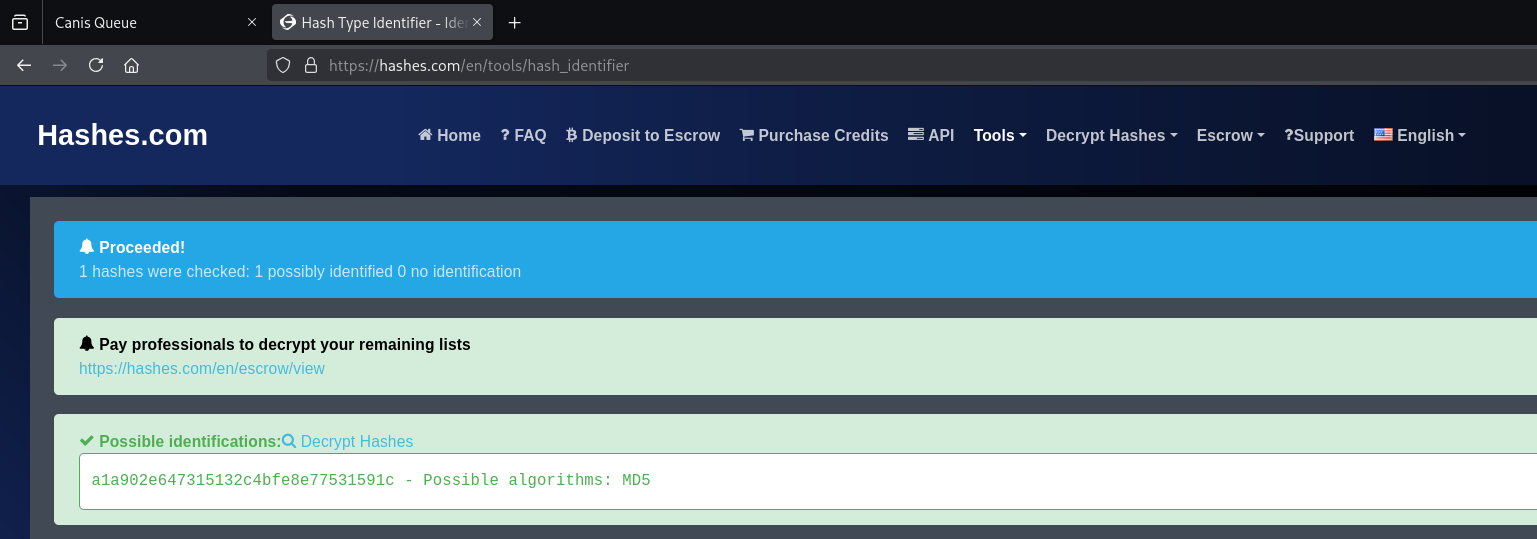Image resolution: width=1537 pixels, height=539 pixels.
Task: Click the browser home icon
Action: (x=131, y=65)
